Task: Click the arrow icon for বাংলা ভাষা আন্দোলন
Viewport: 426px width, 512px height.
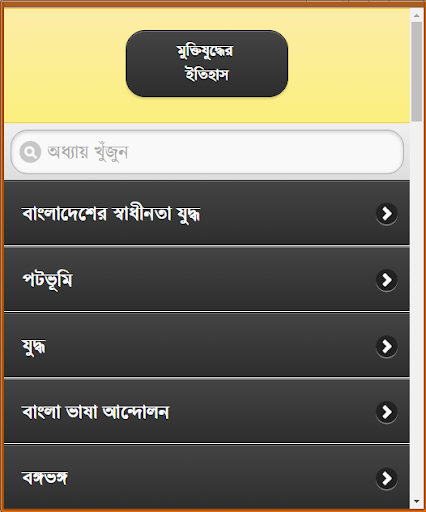Action: [387, 412]
